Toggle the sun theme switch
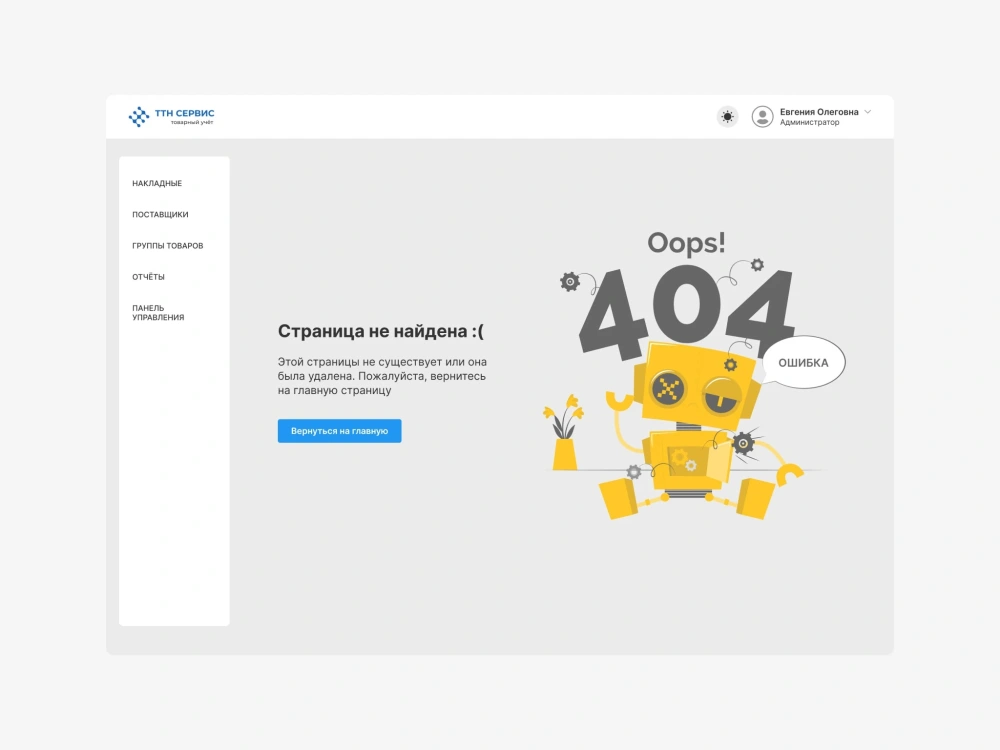 [x=727, y=117]
